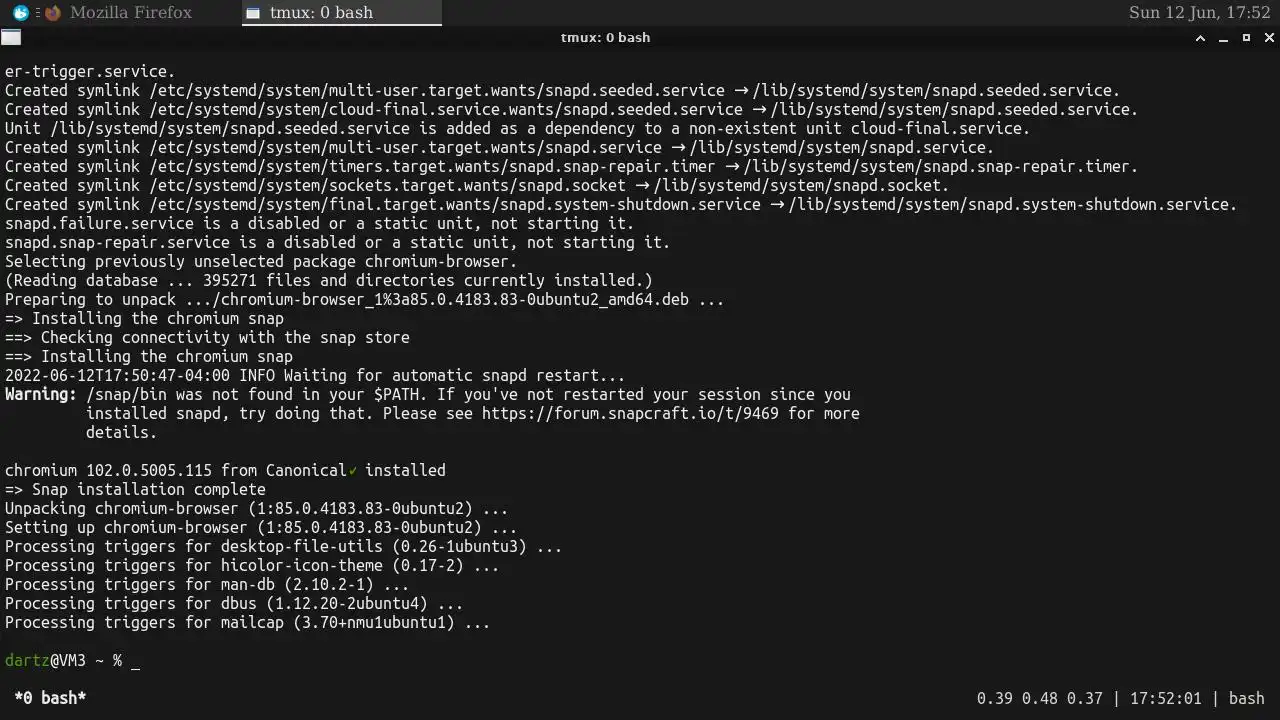Click the bold "Warning:" label in the terminal output
The image size is (1280, 720).
[41, 395]
